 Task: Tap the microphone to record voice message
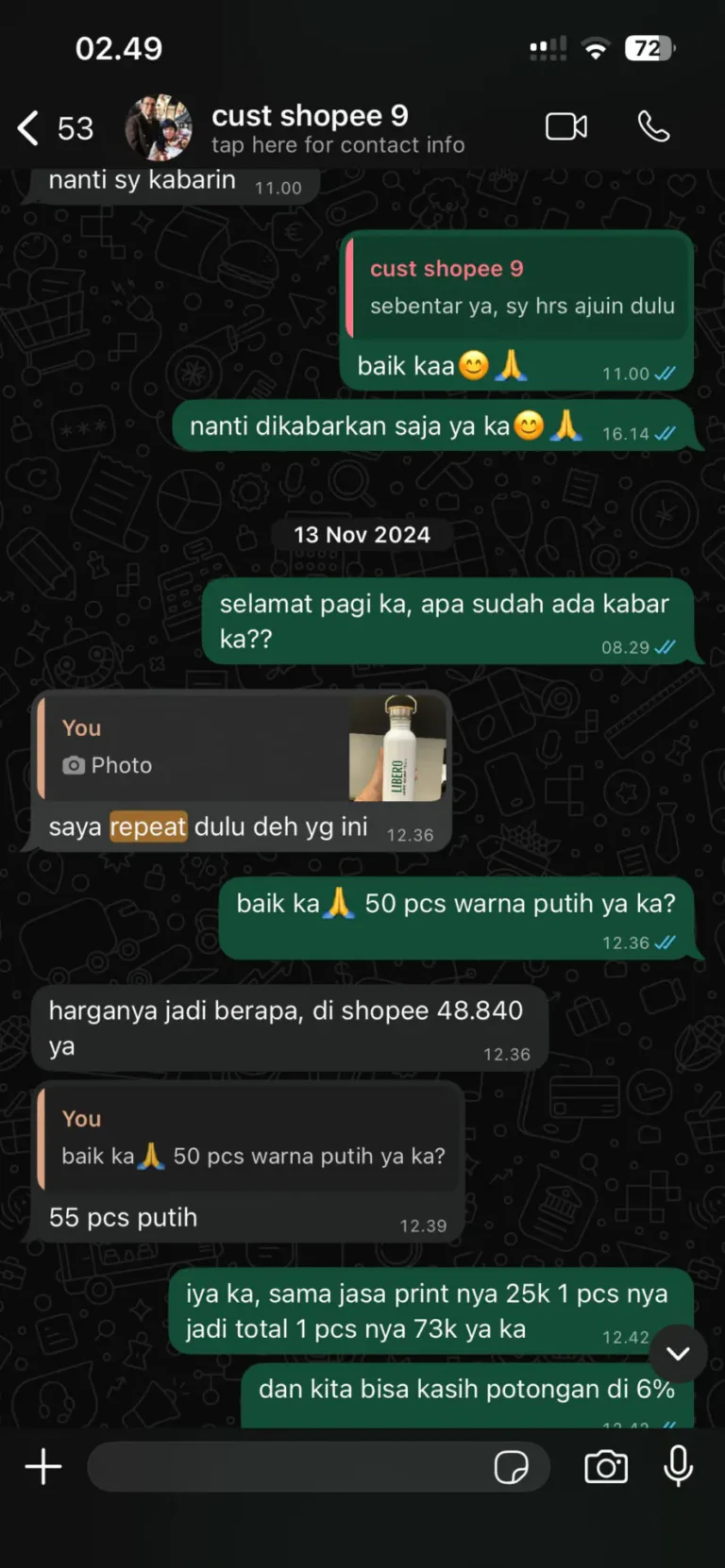[x=679, y=1467]
